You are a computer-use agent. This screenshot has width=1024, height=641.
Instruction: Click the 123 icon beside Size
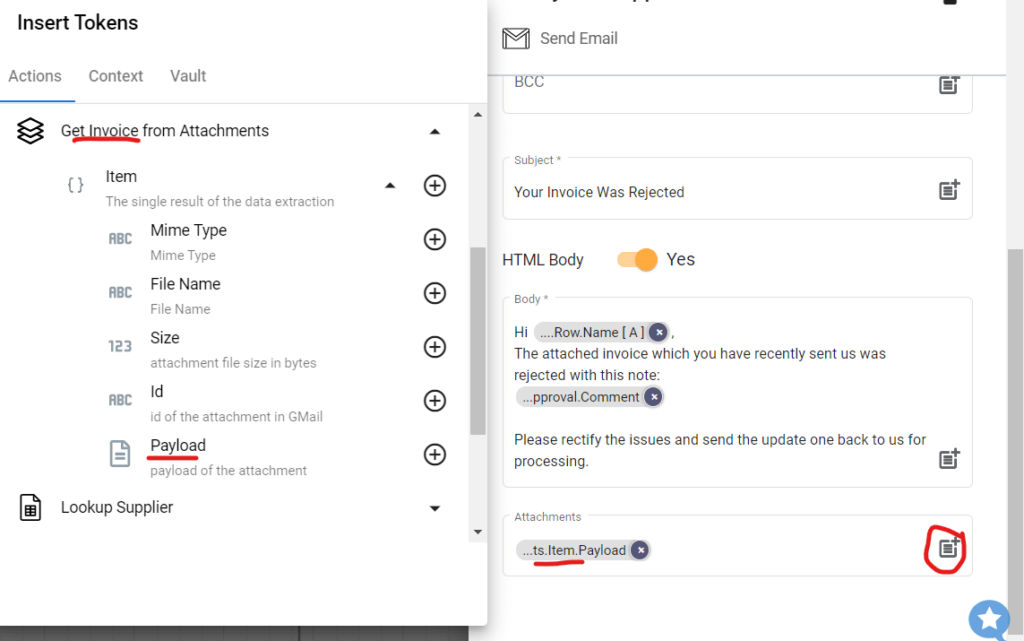pyautogui.click(x=120, y=346)
